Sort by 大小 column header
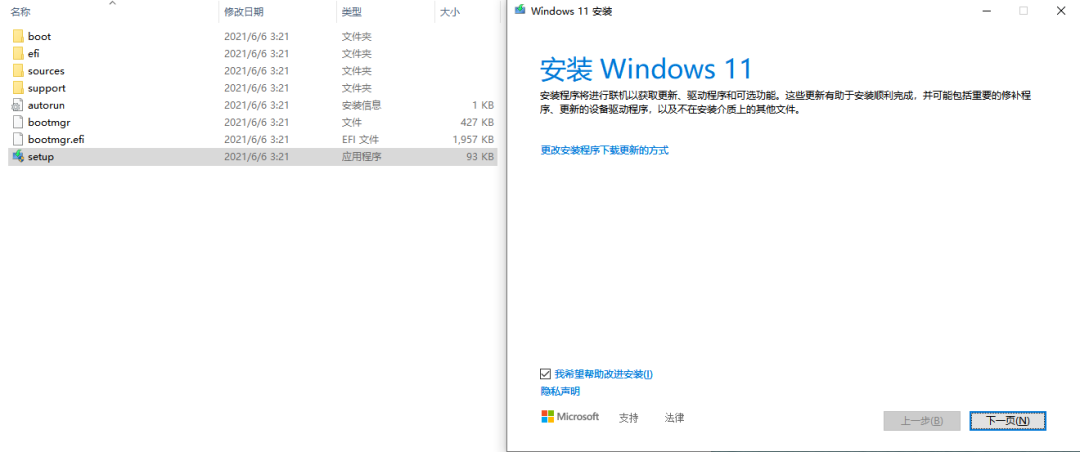The width and height of the screenshot is (1080, 452). (x=449, y=11)
